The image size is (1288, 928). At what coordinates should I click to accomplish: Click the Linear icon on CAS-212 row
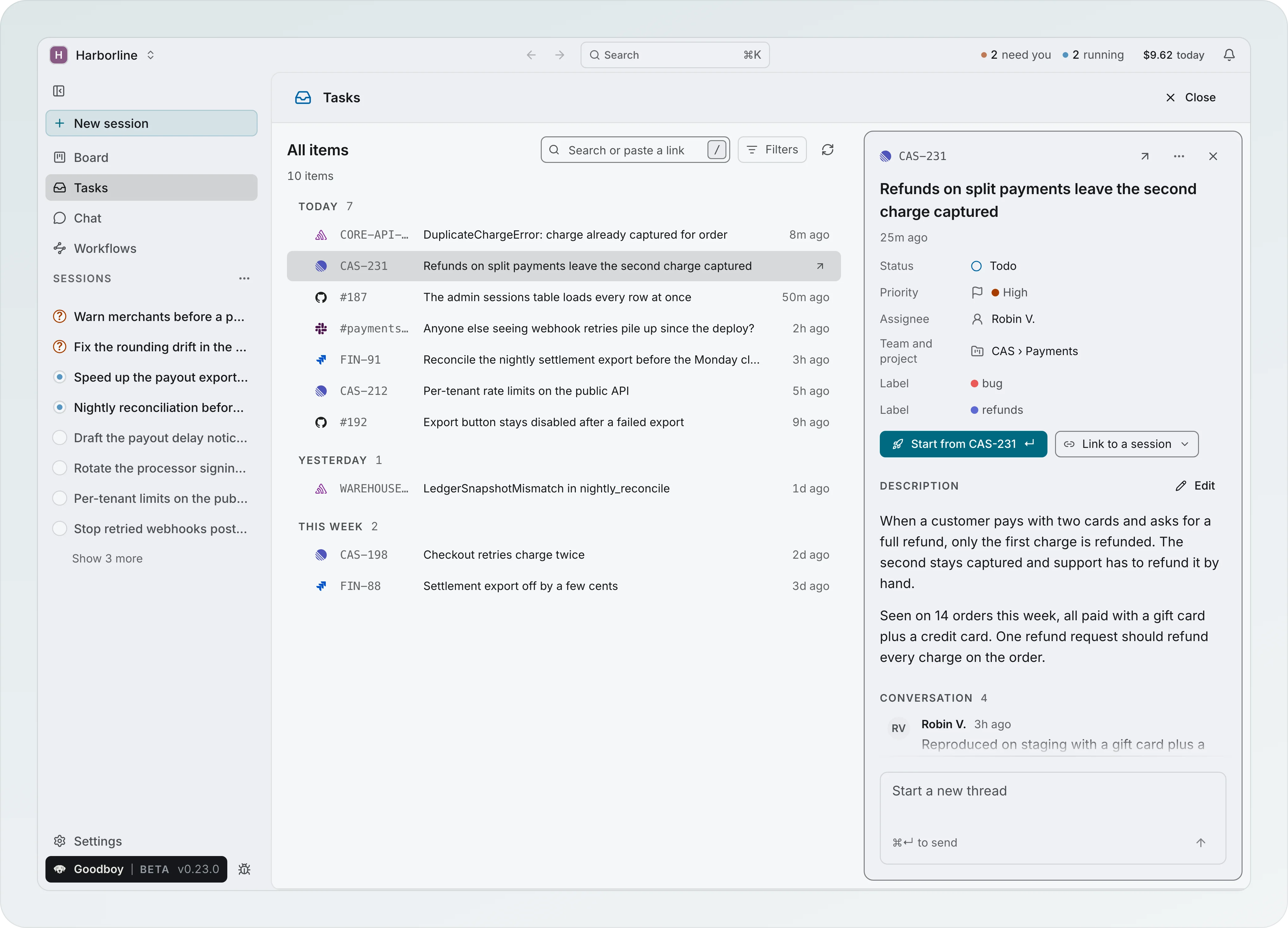[x=321, y=391]
